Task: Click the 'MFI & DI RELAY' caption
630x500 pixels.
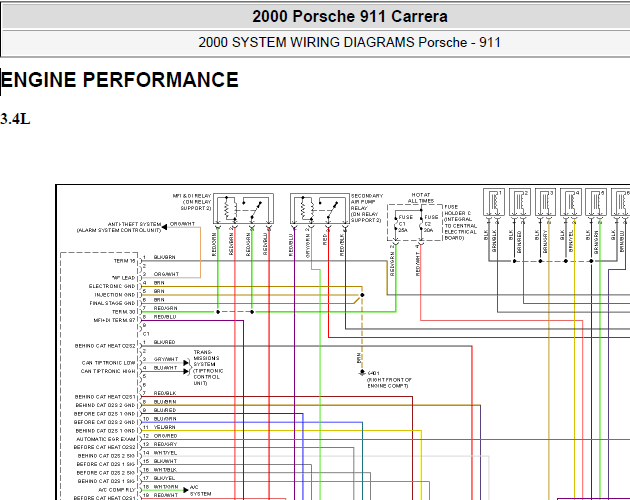Action: click(x=192, y=202)
